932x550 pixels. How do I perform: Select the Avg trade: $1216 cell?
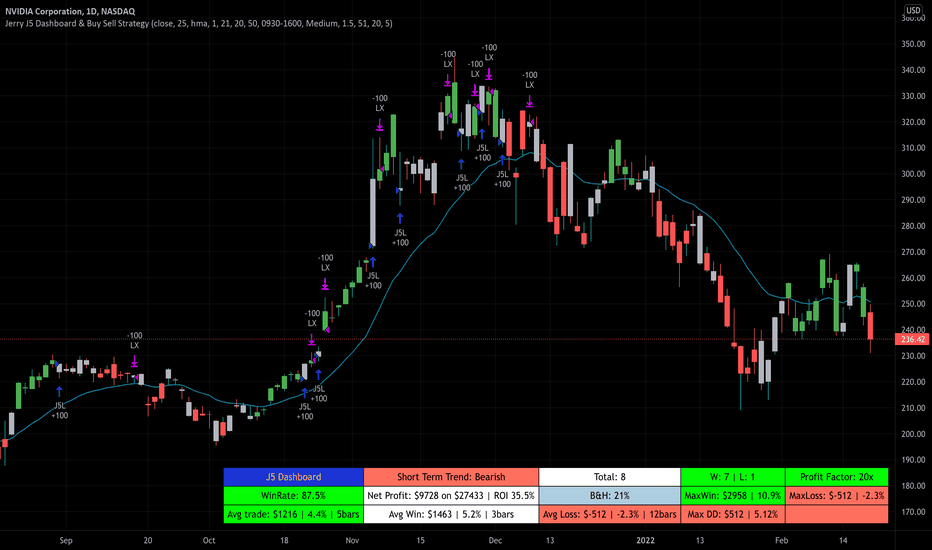tap(294, 514)
